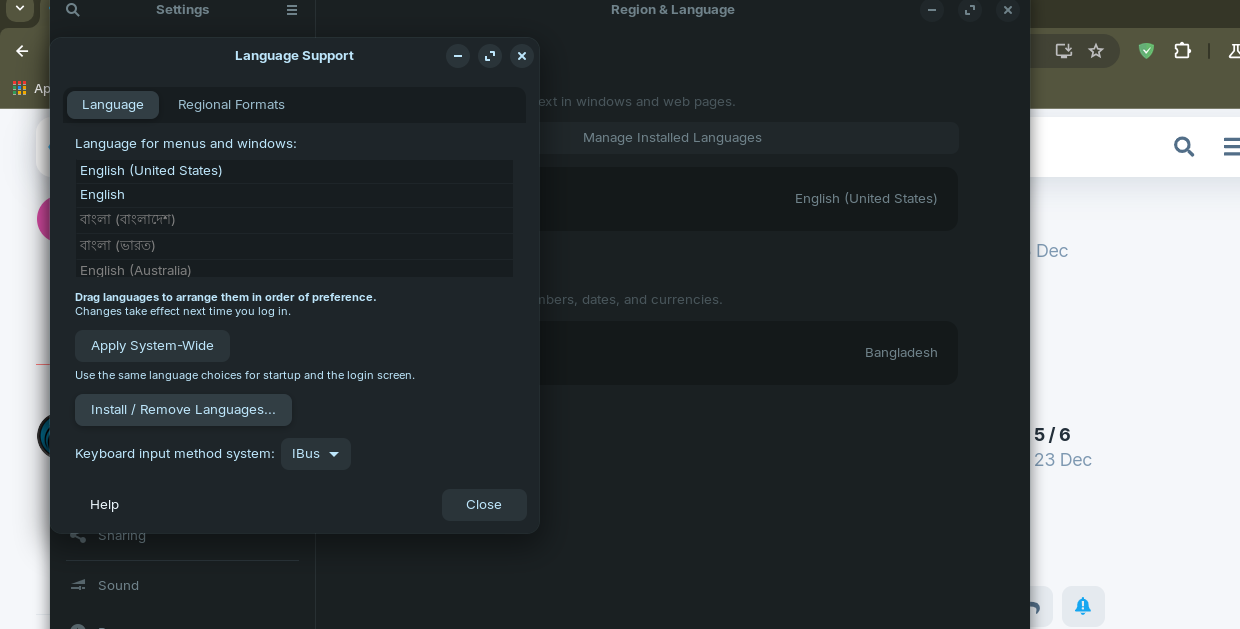Close the Region & Language window
The image size is (1240, 629).
1008,10
